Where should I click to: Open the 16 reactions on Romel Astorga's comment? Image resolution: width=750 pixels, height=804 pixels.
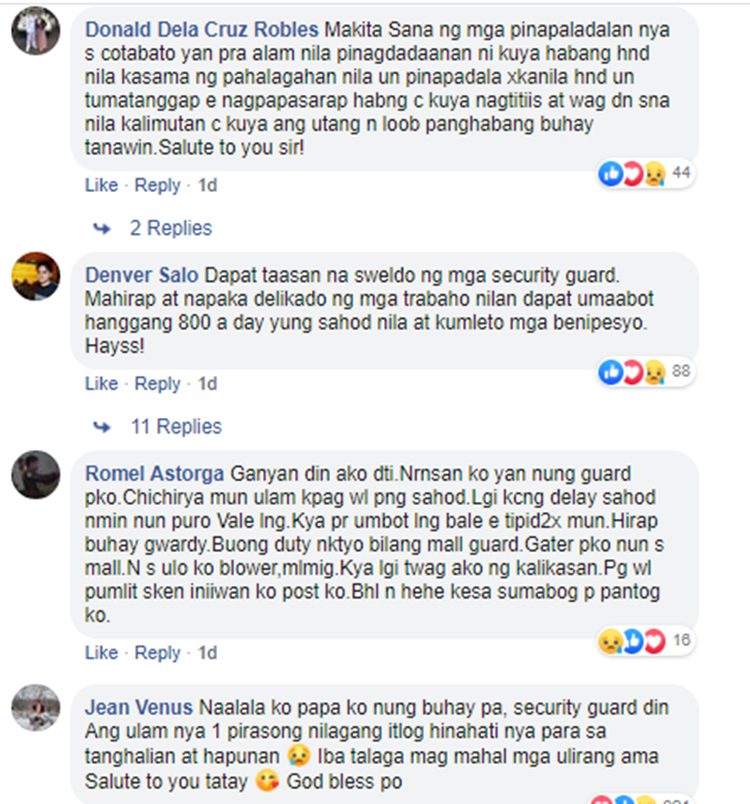click(645, 641)
